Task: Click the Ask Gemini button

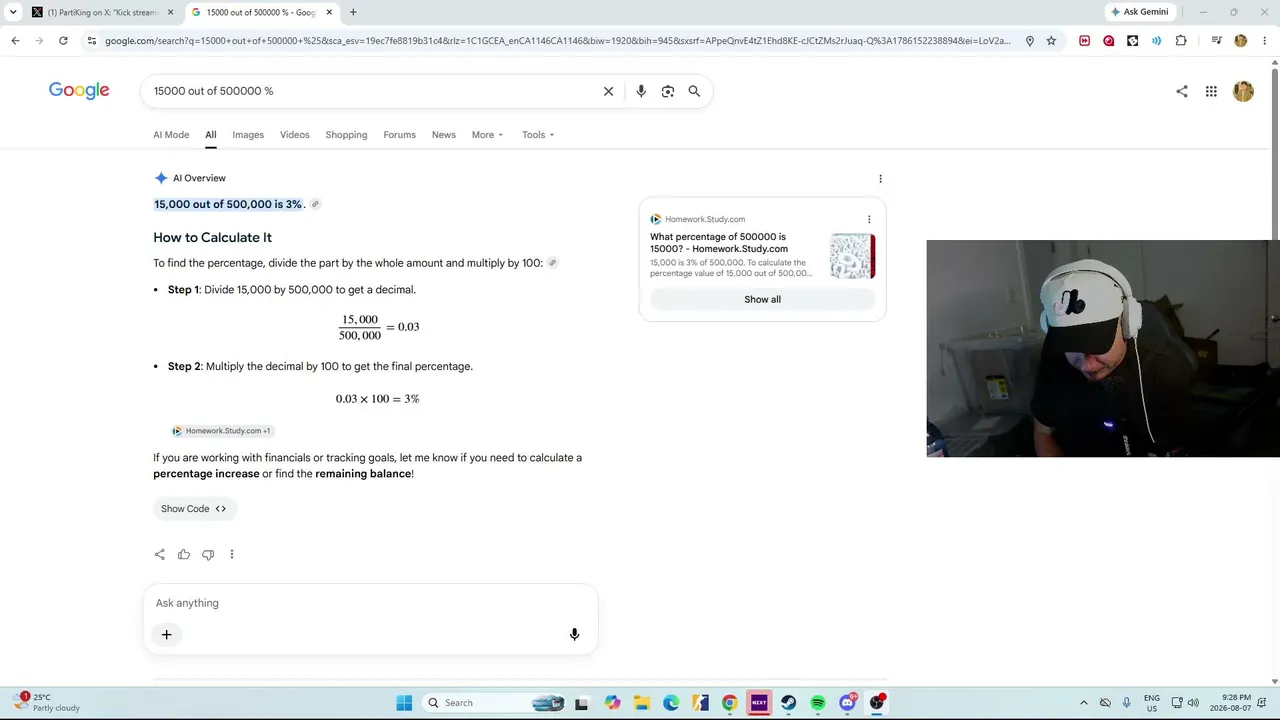Action: point(1139,12)
